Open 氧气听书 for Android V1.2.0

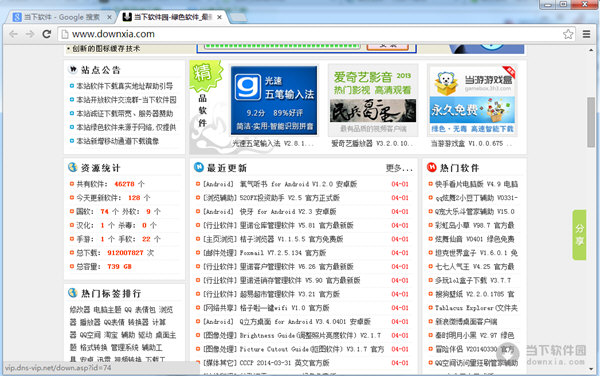coord(298,184)
